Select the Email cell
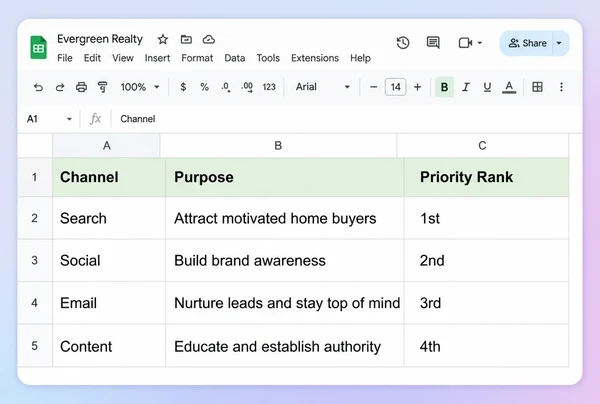600x404 pixels. click(x=109, y=303)
